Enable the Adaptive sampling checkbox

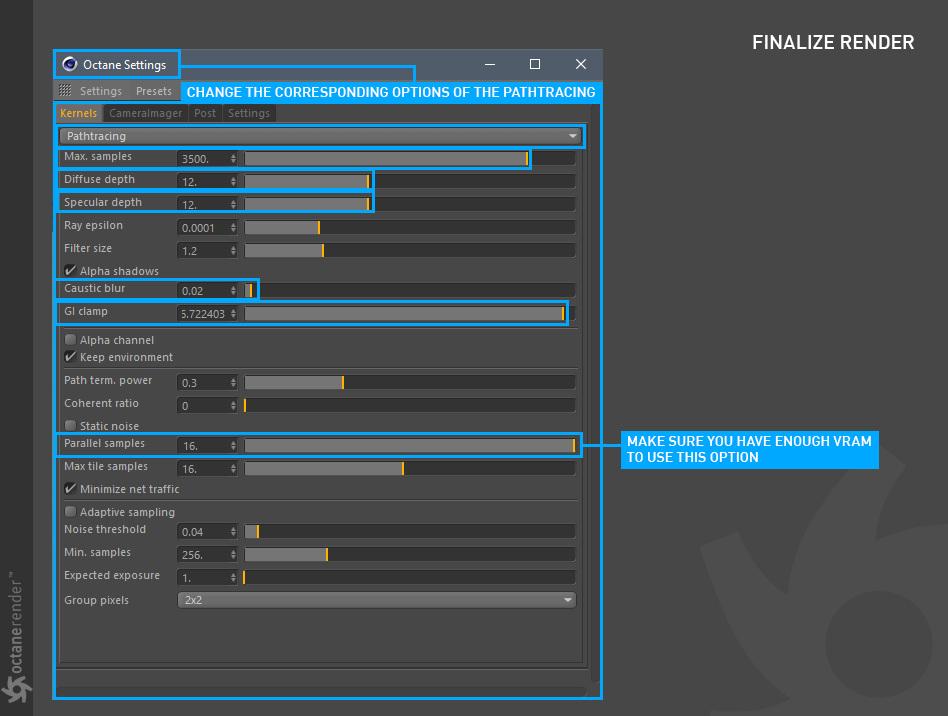[x=70, y=512]
